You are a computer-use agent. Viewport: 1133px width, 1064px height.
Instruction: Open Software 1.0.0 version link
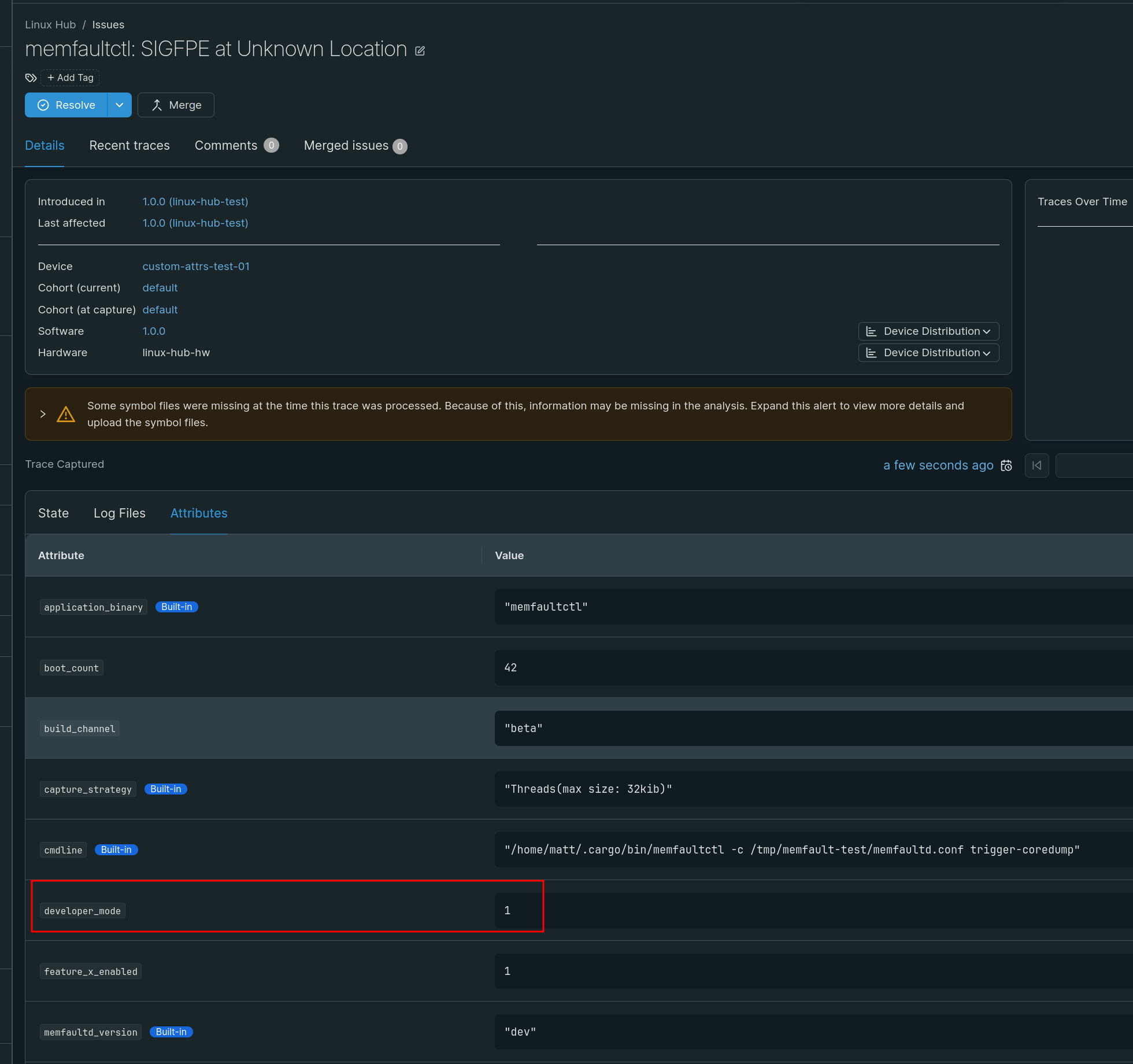154,331
